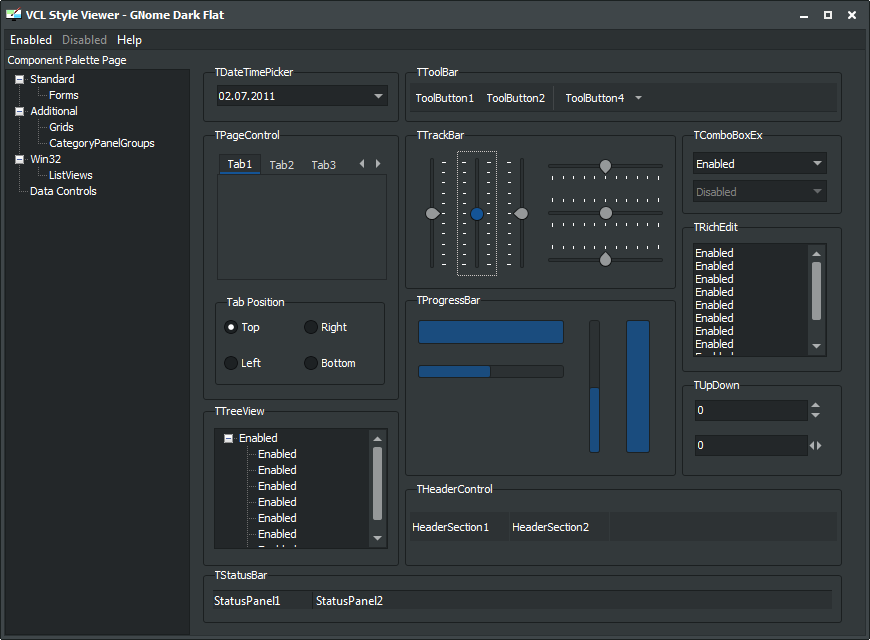Click the full horizontal progress bar
870x640 pixels.
click(491, 332)
